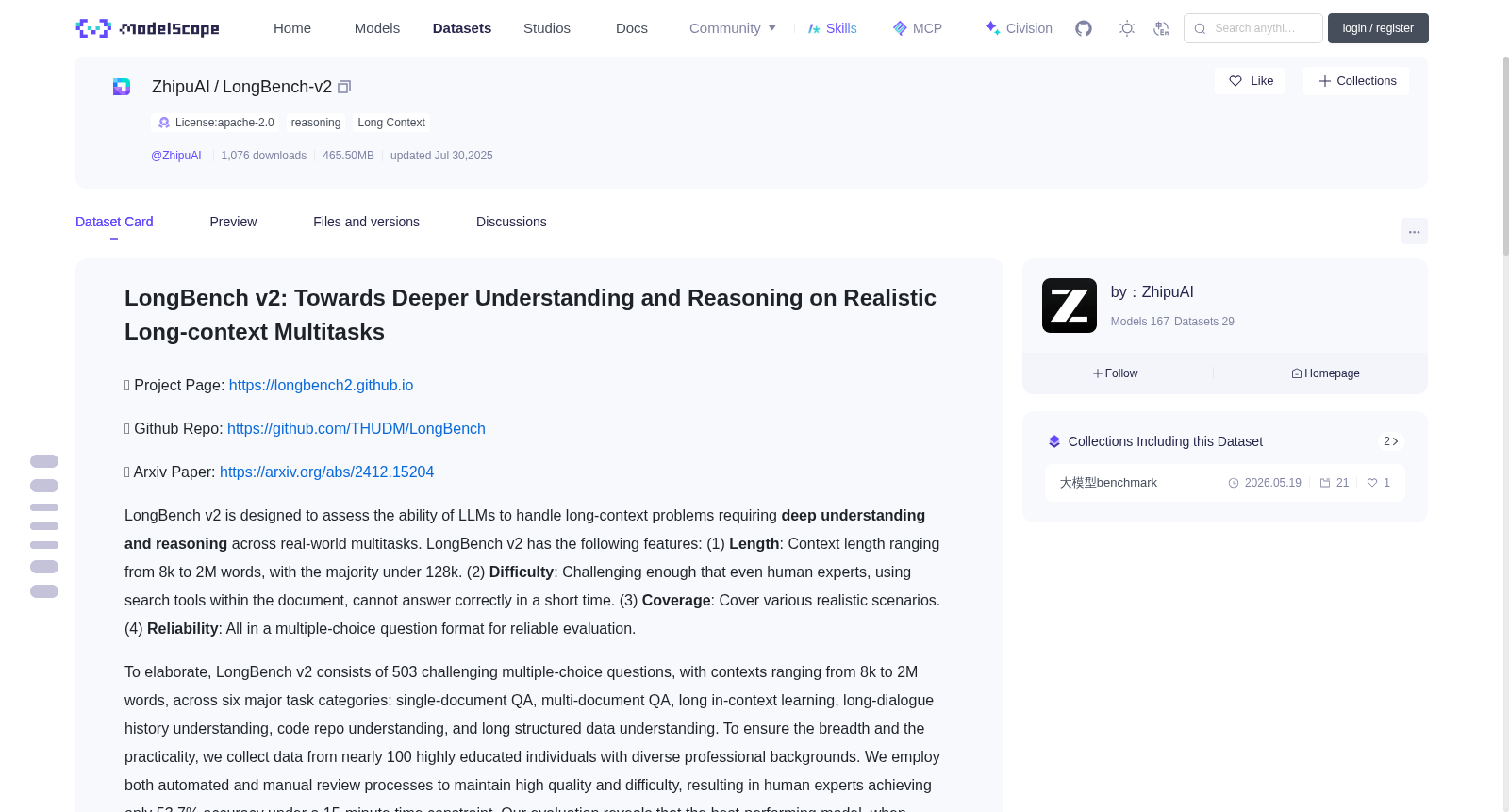Click the search magnifier icon
This screenshot has width=1509, height=812.
coord(1200,28)
